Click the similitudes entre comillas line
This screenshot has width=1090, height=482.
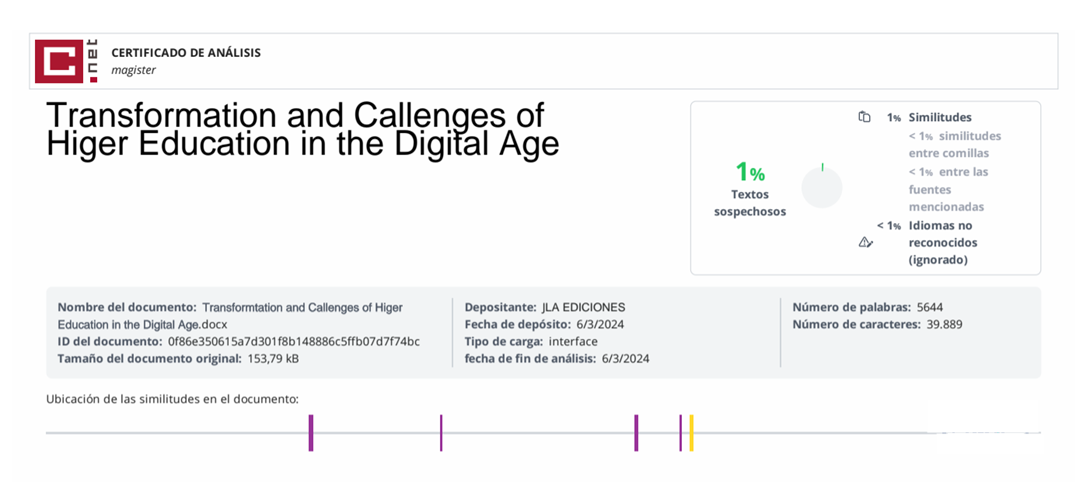click(x=954, y=144)
